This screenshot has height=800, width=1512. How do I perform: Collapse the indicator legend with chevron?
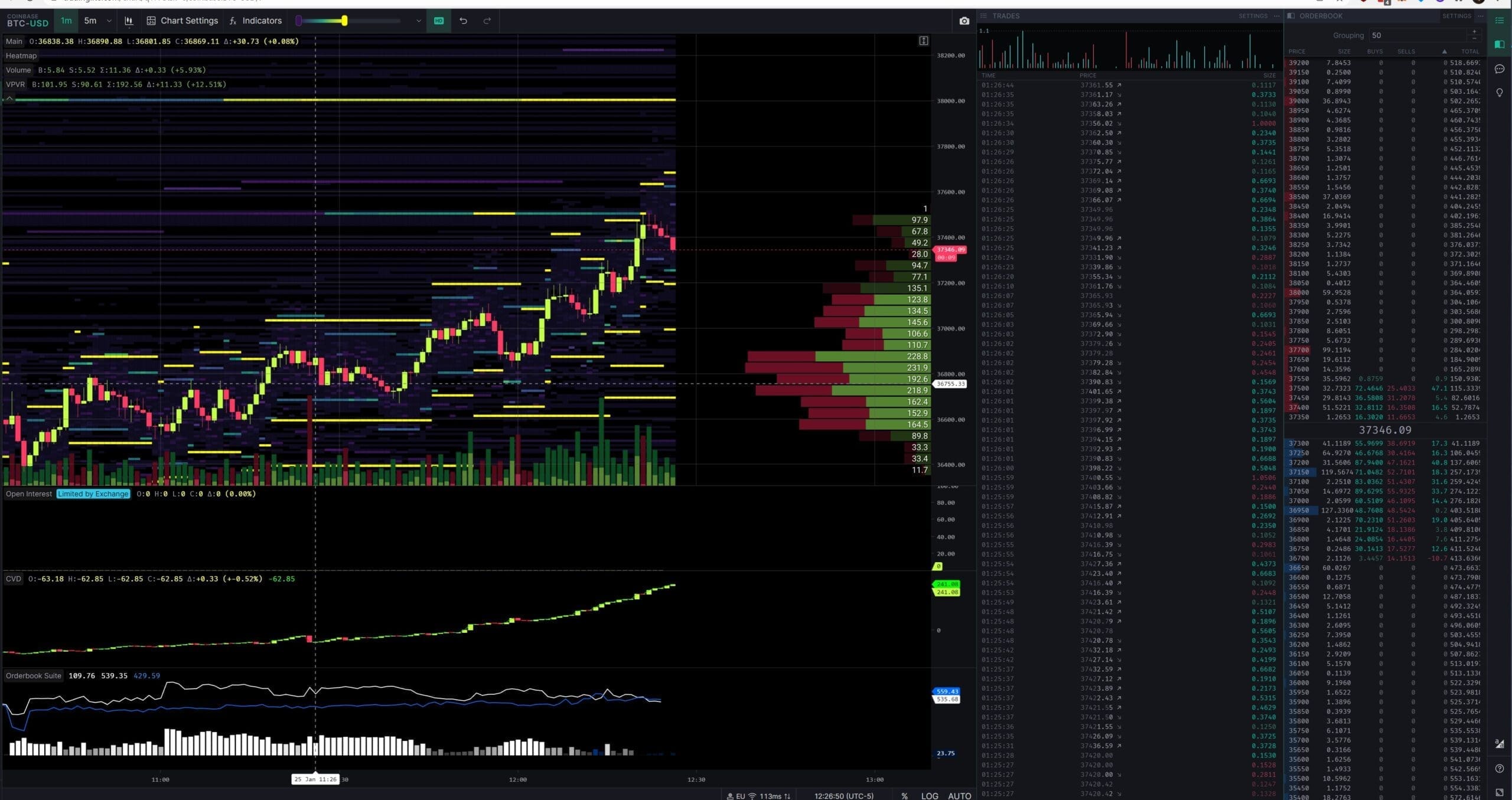click(x=9, y=98)
